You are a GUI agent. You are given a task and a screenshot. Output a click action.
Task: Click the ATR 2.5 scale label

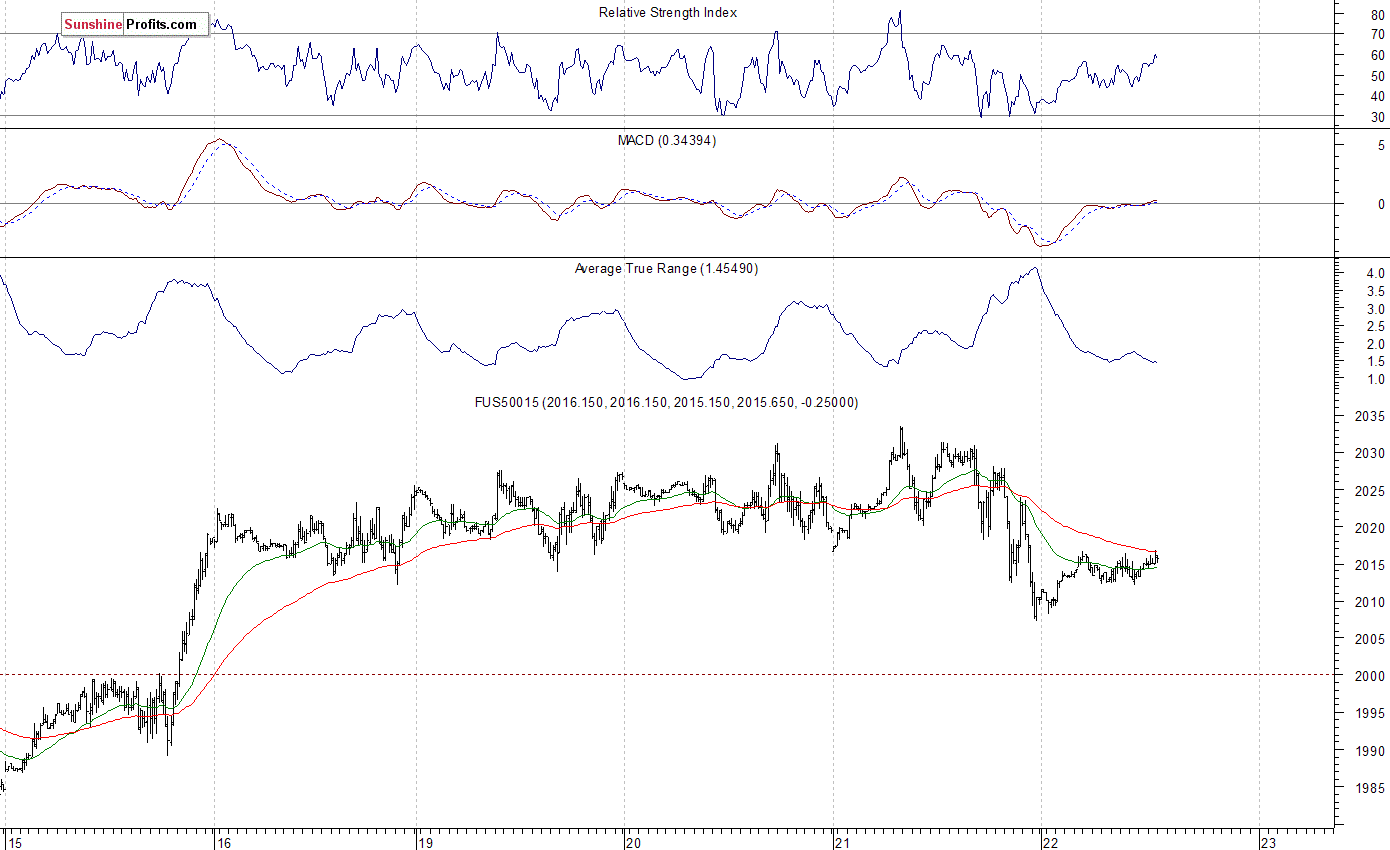1375,327
